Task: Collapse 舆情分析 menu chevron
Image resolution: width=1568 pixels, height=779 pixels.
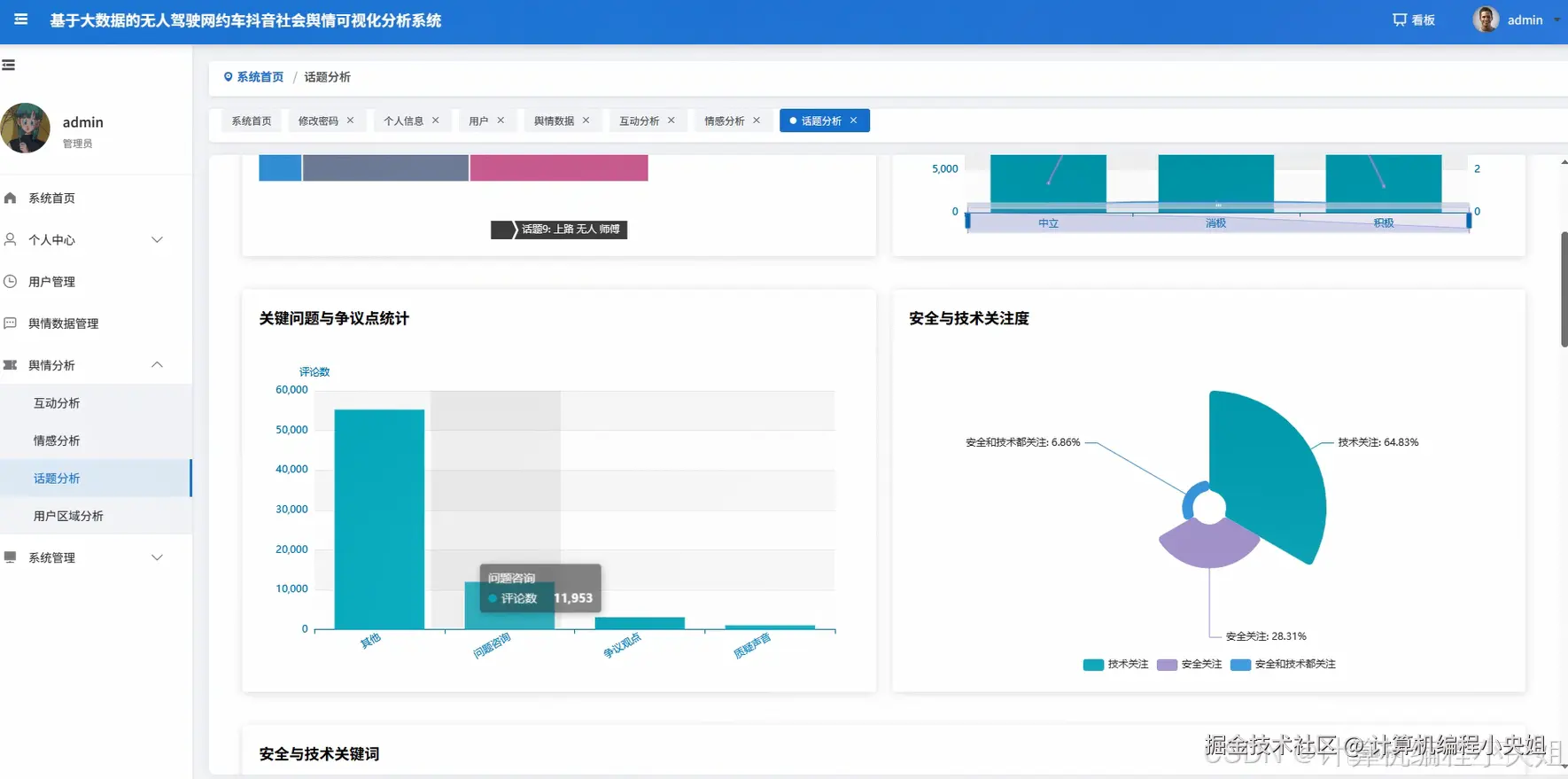Action: pos(157,364)
